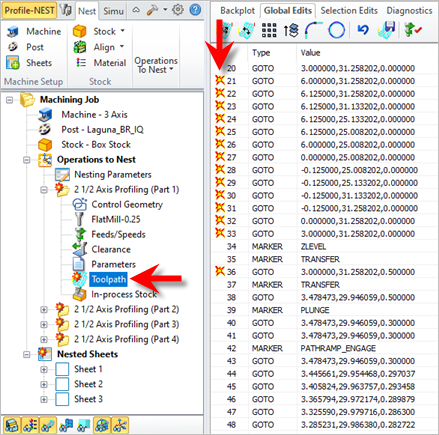Switch to the Selection Edits tab
Image resolution: width=439 pixels, height=435 pixels.
(349, 11)
